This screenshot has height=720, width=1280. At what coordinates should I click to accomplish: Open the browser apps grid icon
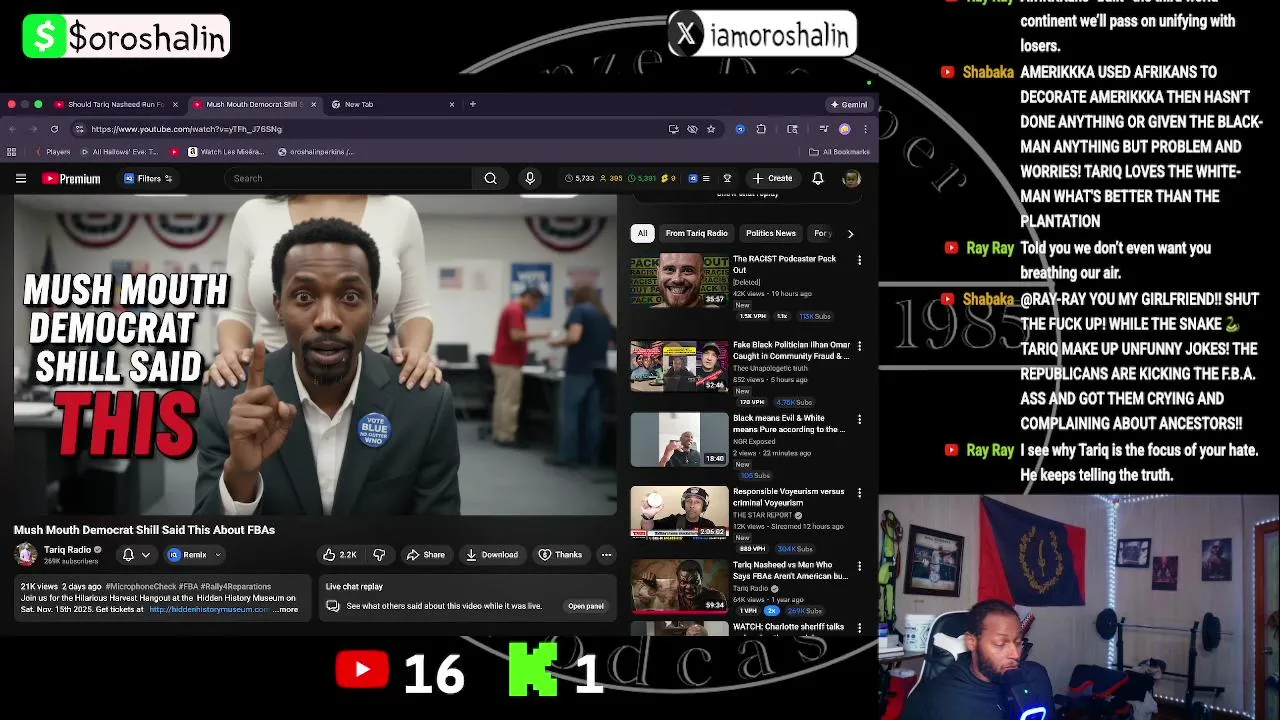11,152
